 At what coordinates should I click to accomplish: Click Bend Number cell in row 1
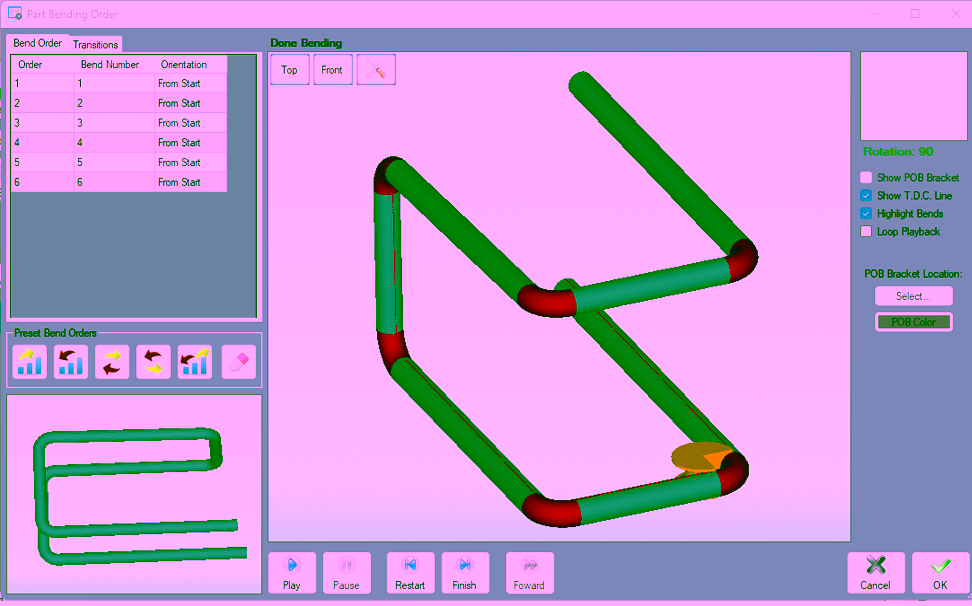[x=114, y=84]
